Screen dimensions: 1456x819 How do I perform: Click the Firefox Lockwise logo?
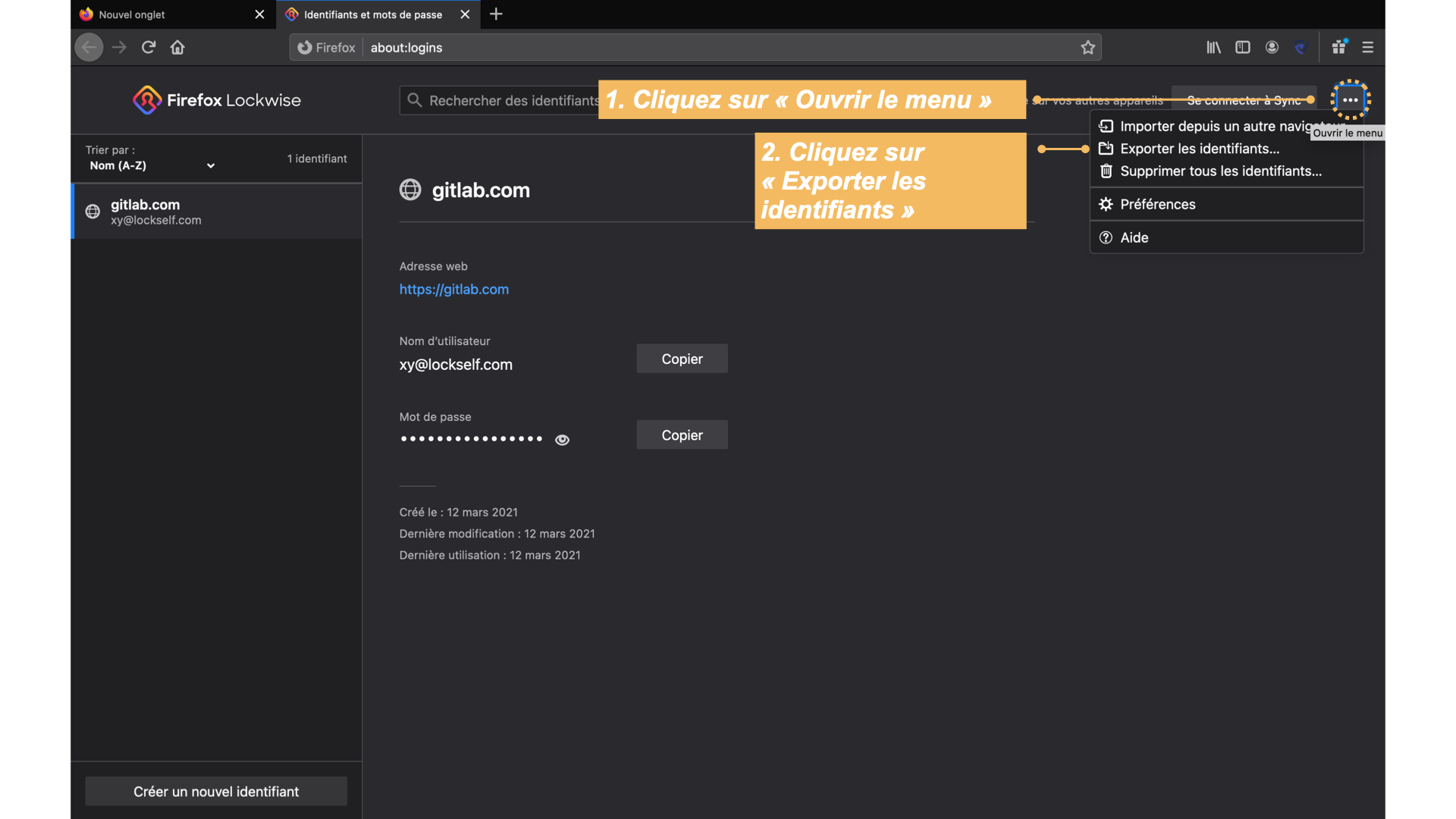click(217, 100)
